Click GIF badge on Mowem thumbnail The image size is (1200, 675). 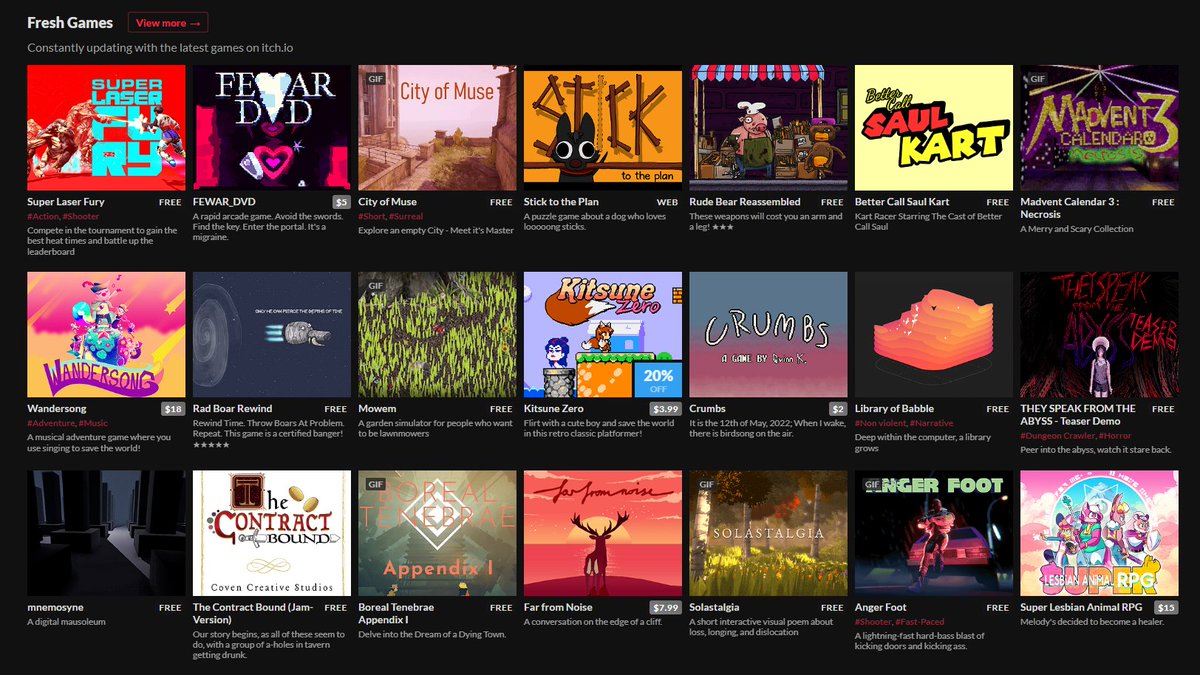click(375, 285)
